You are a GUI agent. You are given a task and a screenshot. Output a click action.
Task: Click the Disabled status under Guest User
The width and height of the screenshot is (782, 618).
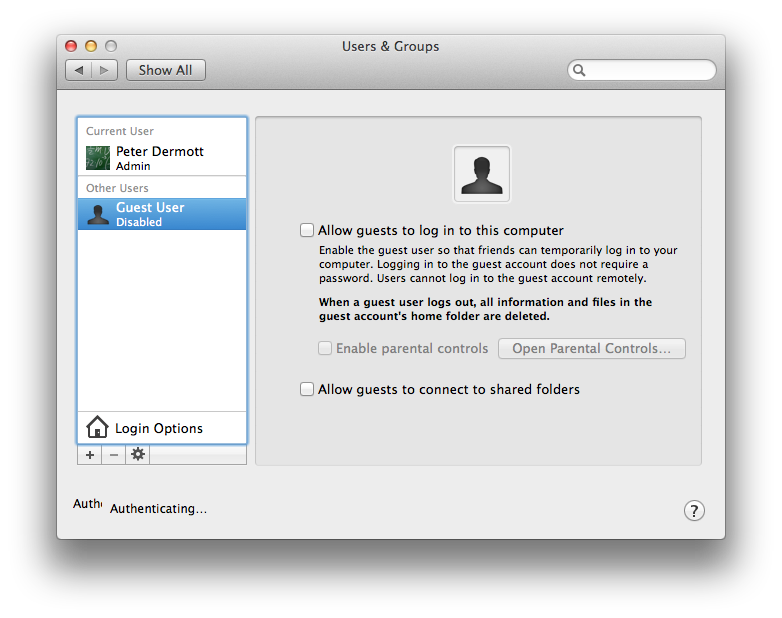click(x=139, y=222)
